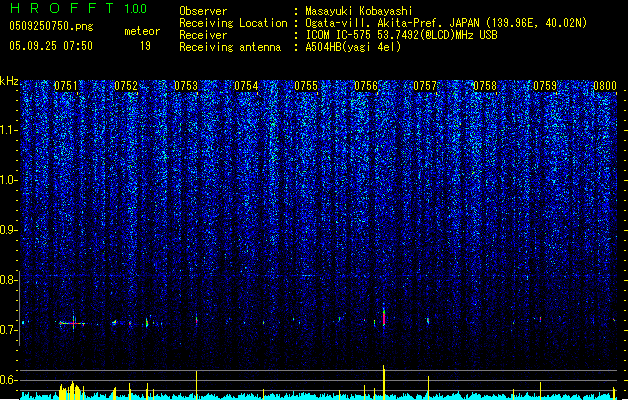
Task: Click the A504HB(yagi 4el) antenna text
Action: (353, 47)
